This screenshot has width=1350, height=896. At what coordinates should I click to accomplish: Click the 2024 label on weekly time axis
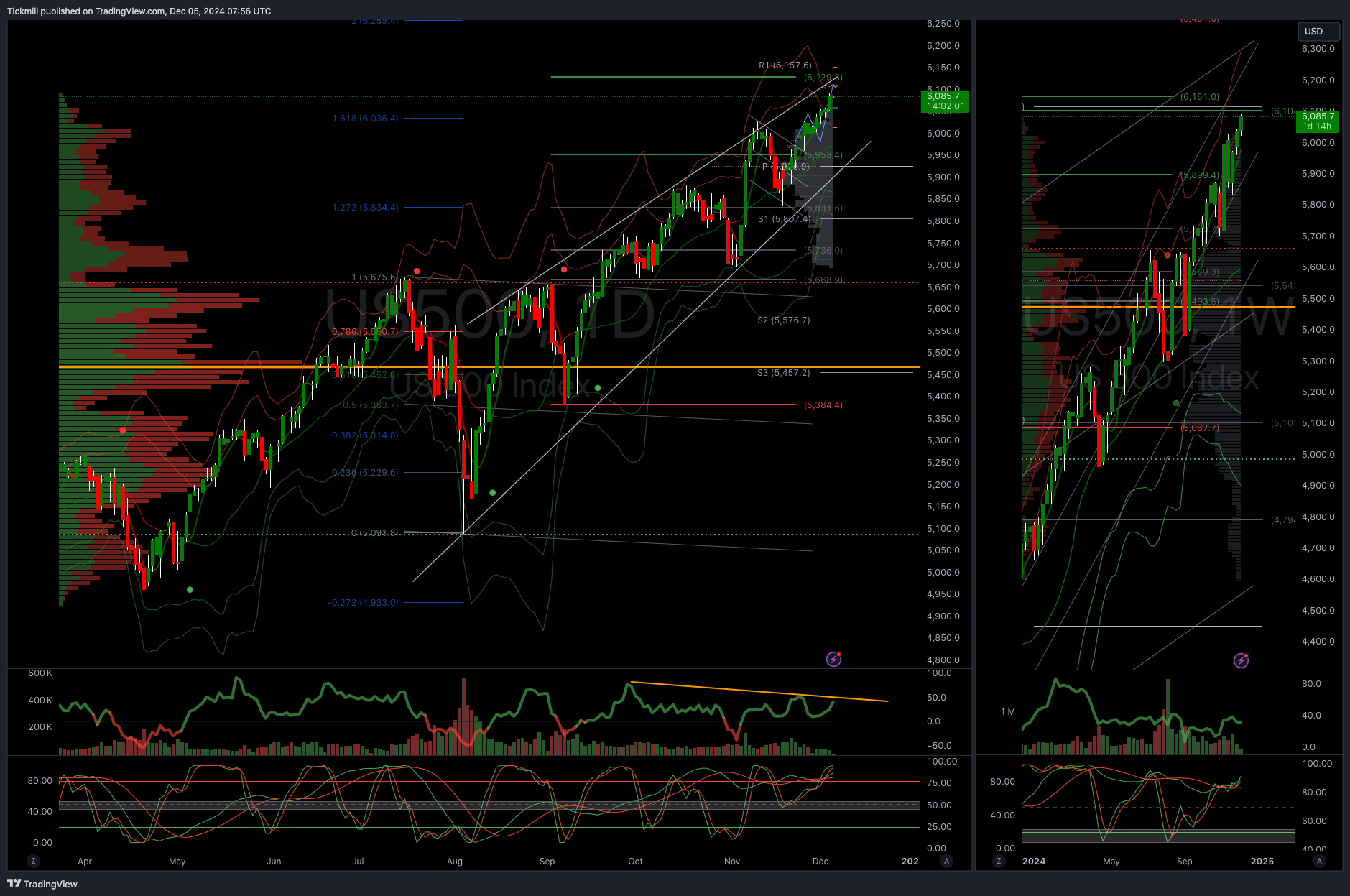[x=1034, y=861]
